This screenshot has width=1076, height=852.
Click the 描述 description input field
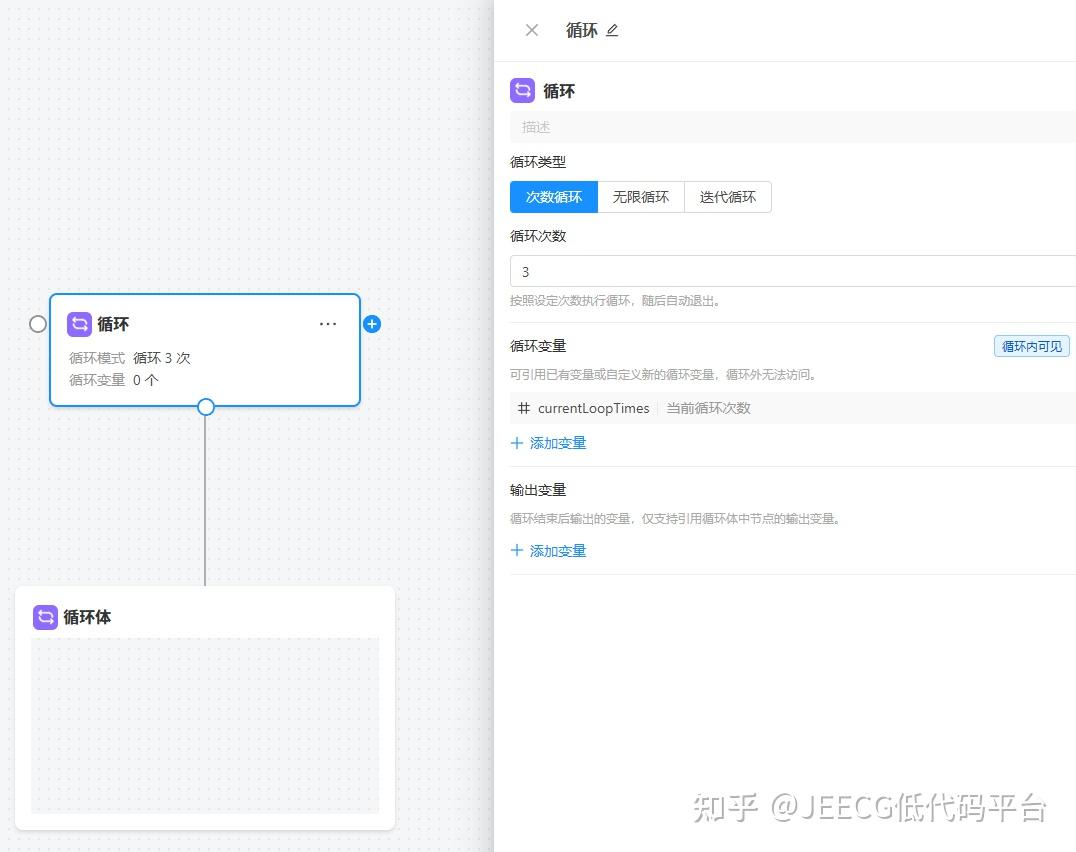coord(700,127)
